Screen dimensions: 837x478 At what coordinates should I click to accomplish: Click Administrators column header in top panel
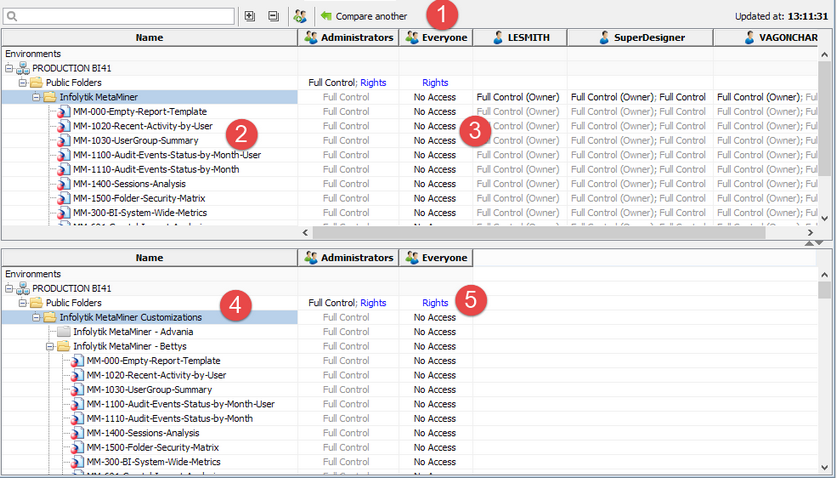[x=348, y=37]
